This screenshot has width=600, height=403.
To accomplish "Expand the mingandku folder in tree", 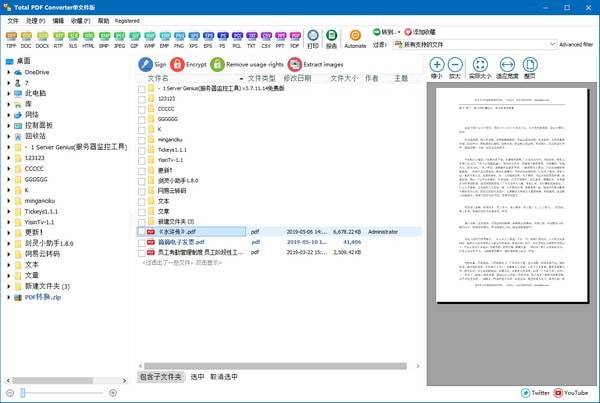I will click(8, 201).
